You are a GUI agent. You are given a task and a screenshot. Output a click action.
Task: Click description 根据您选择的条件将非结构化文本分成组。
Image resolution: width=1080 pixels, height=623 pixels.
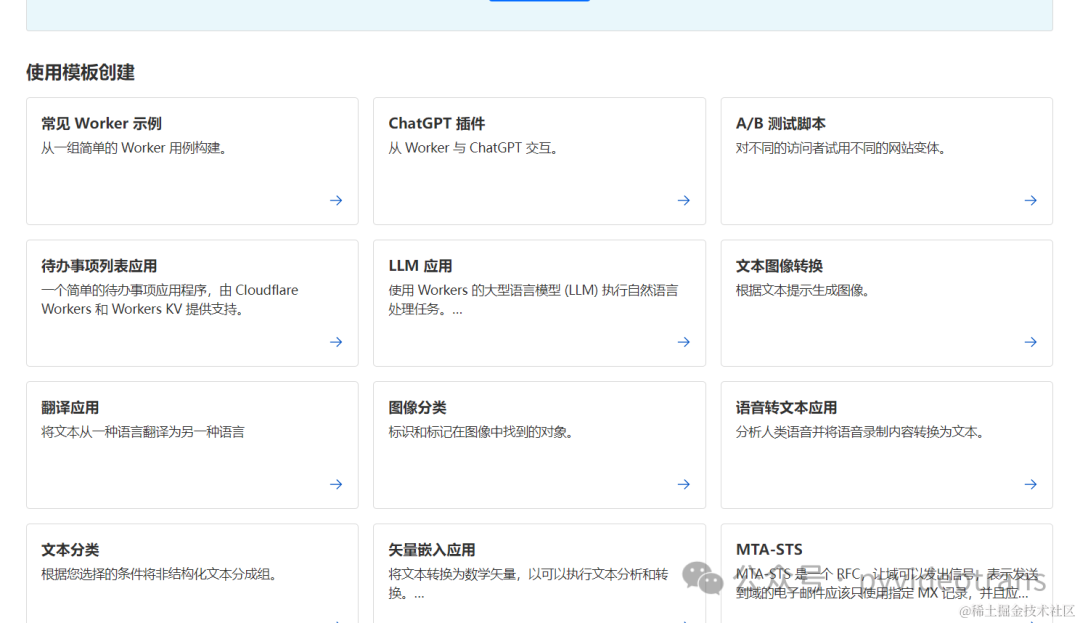point(159,574)
